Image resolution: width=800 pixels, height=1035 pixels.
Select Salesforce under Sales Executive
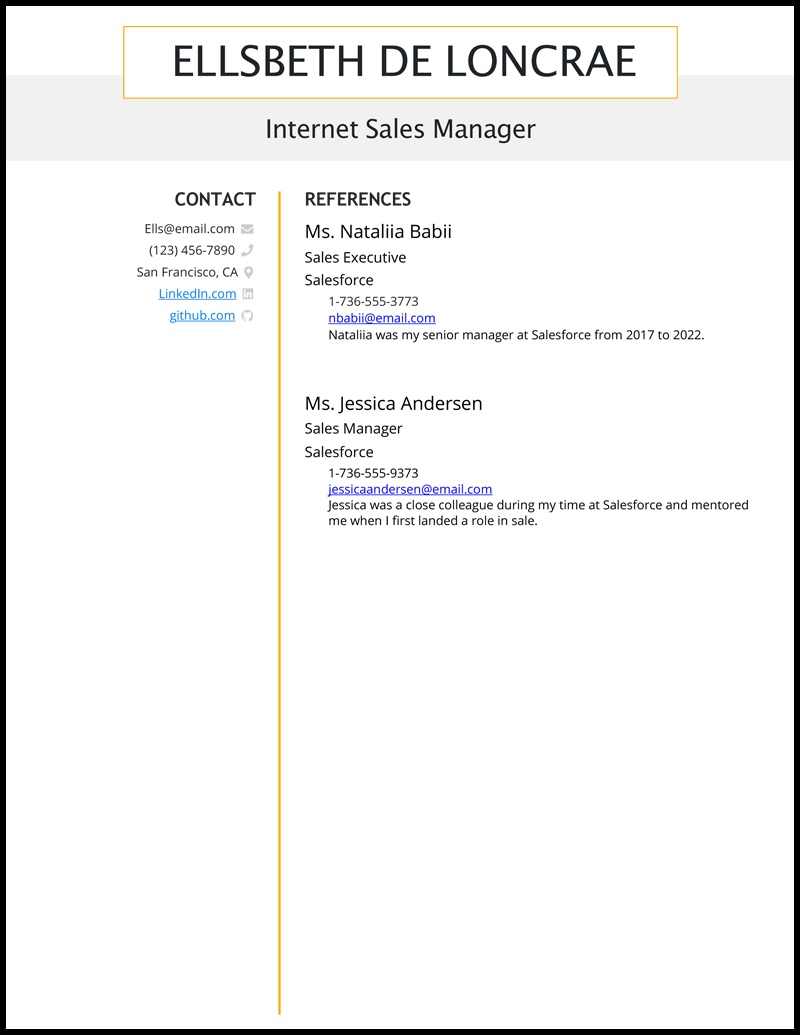[x=339, y=280]
